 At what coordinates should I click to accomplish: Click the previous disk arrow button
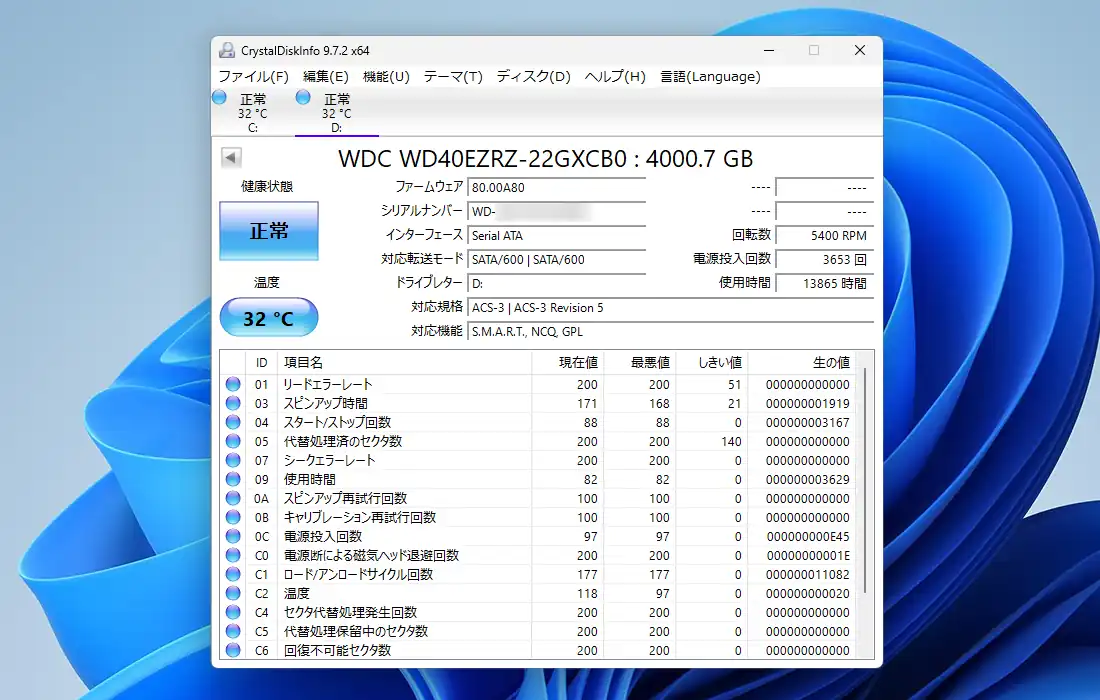(x=231, y=158)
